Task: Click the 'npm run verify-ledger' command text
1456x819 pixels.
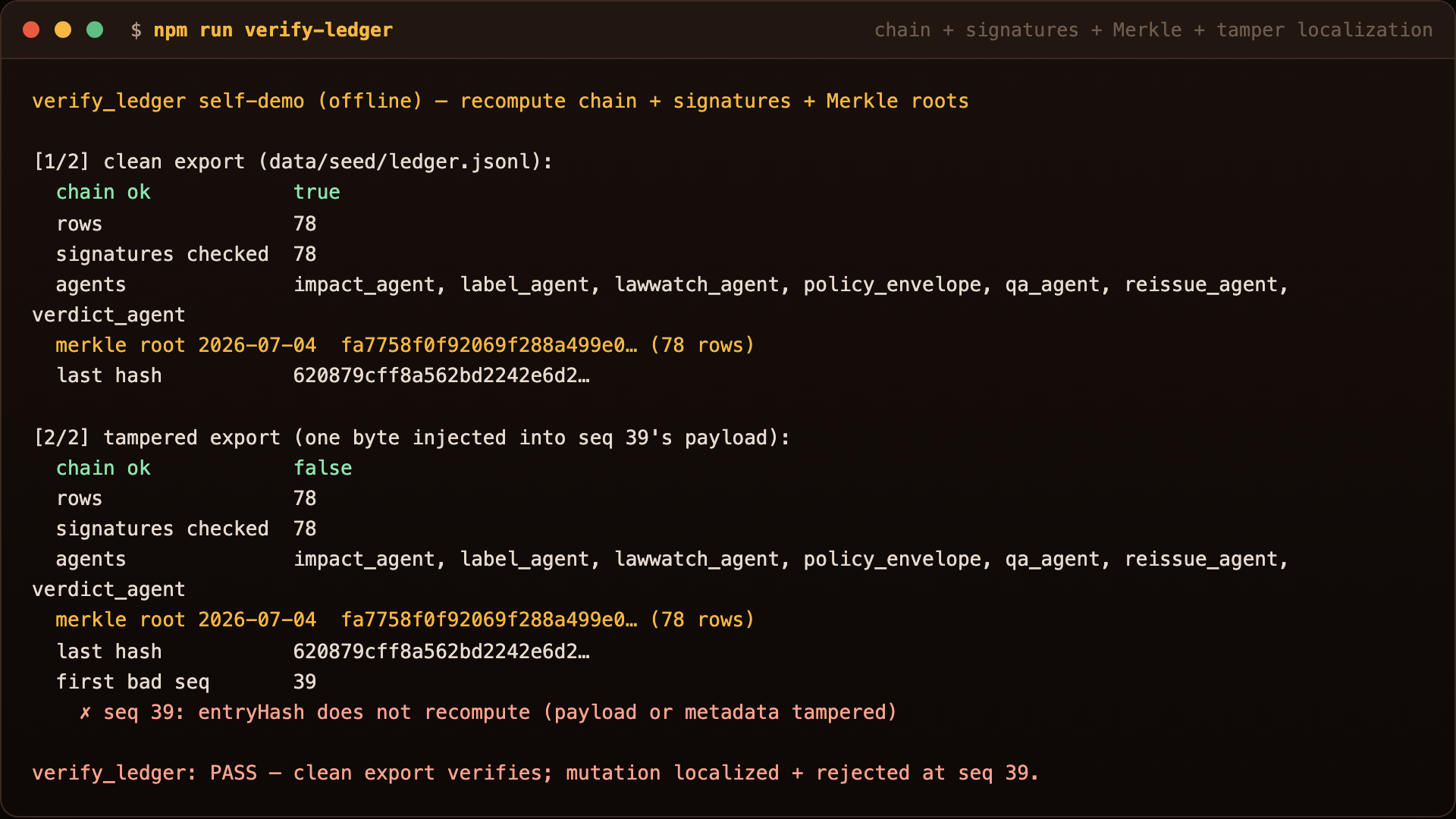Action: [x=273, y=30]
